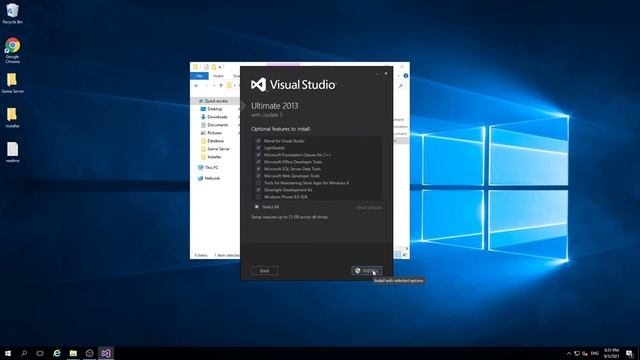Open Documents in Explorer sidebar

pos(217,125)
